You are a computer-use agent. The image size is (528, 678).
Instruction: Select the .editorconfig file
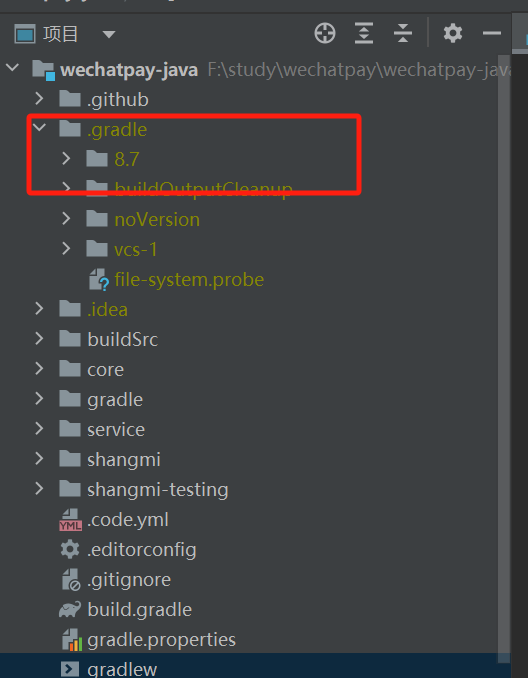coord(141,550)
